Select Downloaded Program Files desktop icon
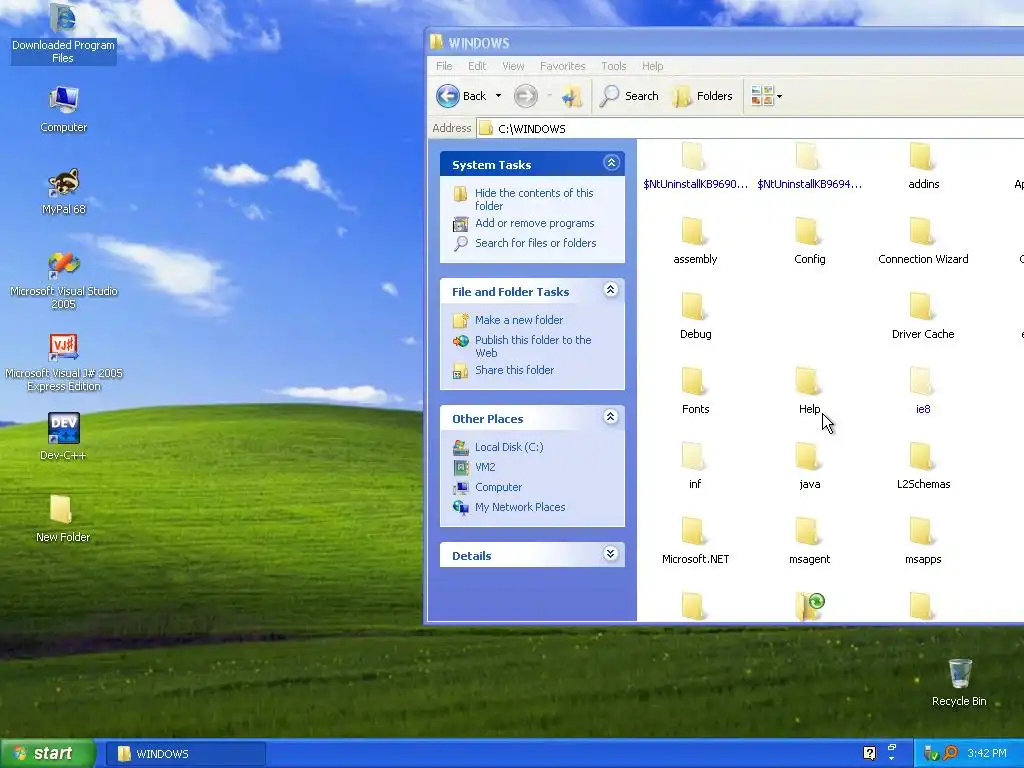Image resolution: width=1024 pixels, height=768 pixels. point(63,34)
